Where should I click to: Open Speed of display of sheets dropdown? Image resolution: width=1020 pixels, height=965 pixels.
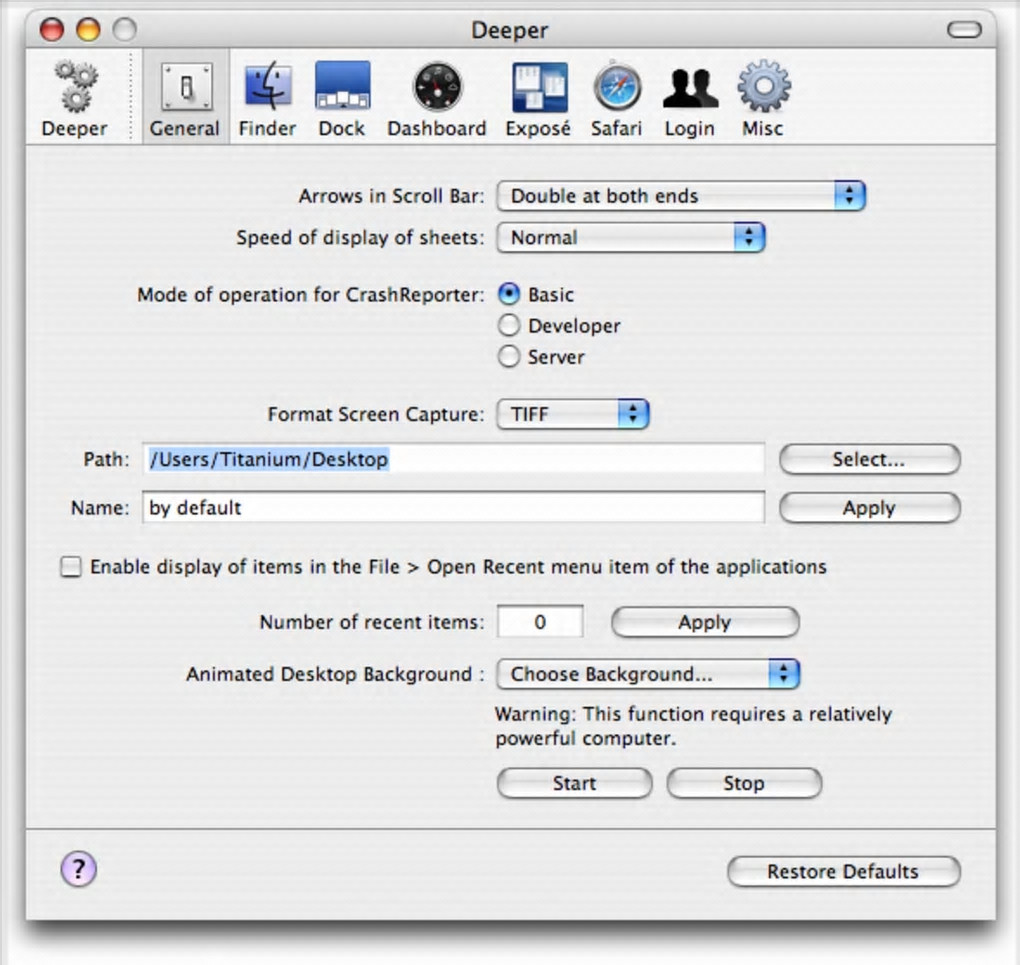pos(630,238)
